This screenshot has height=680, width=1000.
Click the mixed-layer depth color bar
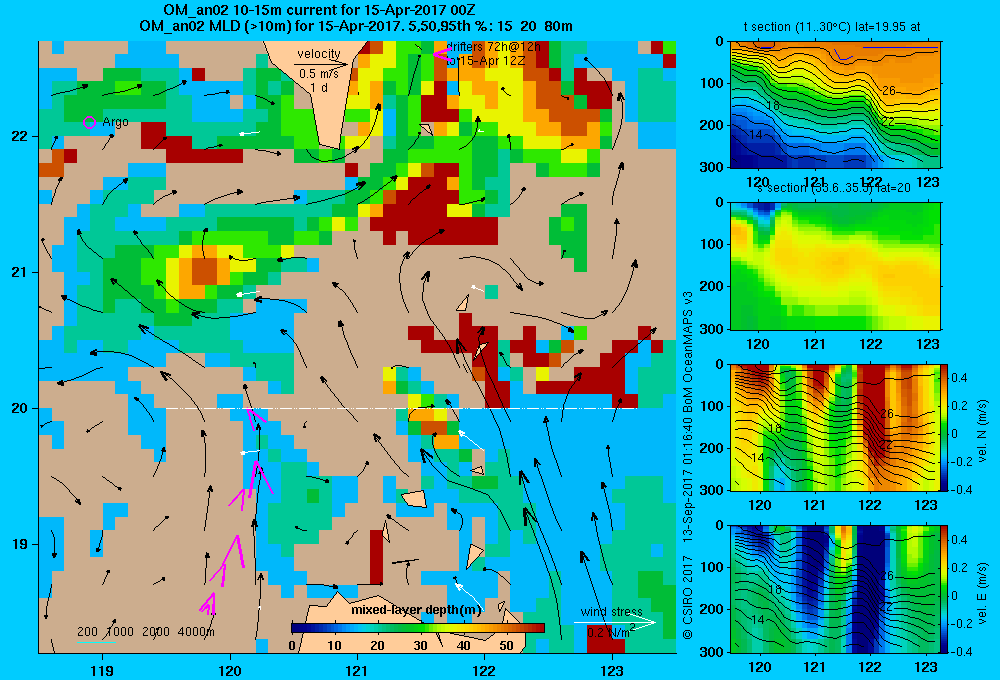418,628
